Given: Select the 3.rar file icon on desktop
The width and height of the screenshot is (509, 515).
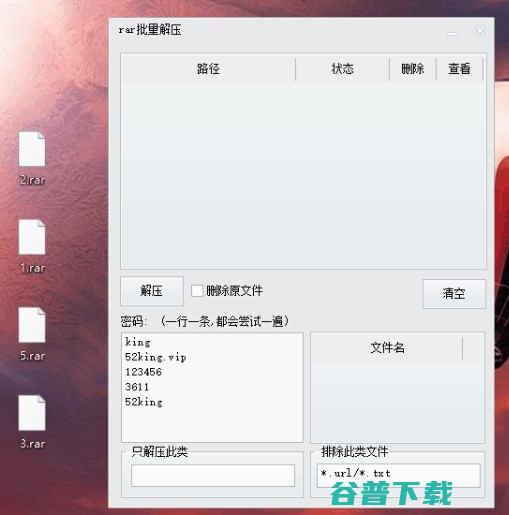Looking at the screenshot, I should coord(32,413).
